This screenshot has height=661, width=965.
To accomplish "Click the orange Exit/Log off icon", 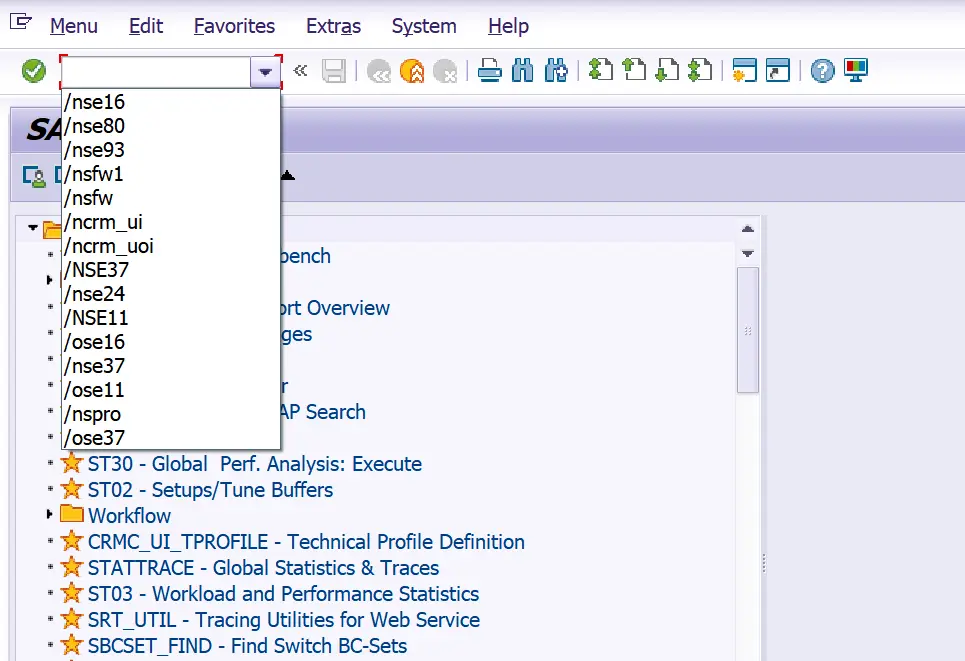I will coord(412,71).
